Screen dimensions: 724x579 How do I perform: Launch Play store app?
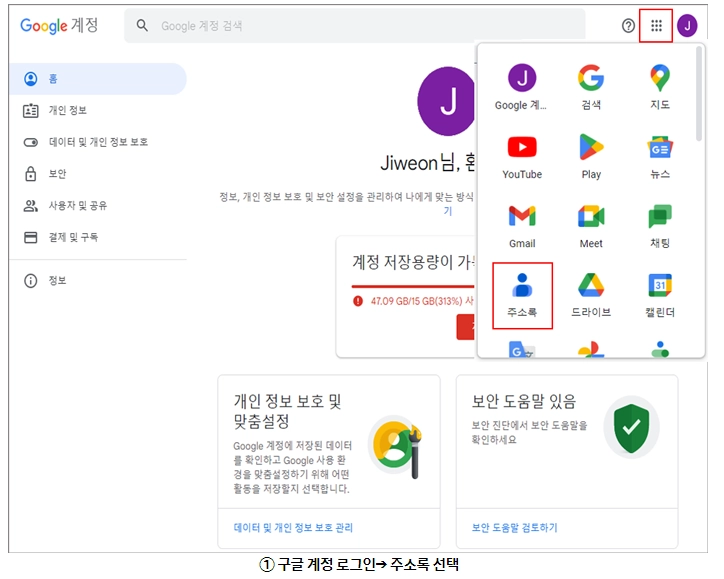tap(591, 157)
